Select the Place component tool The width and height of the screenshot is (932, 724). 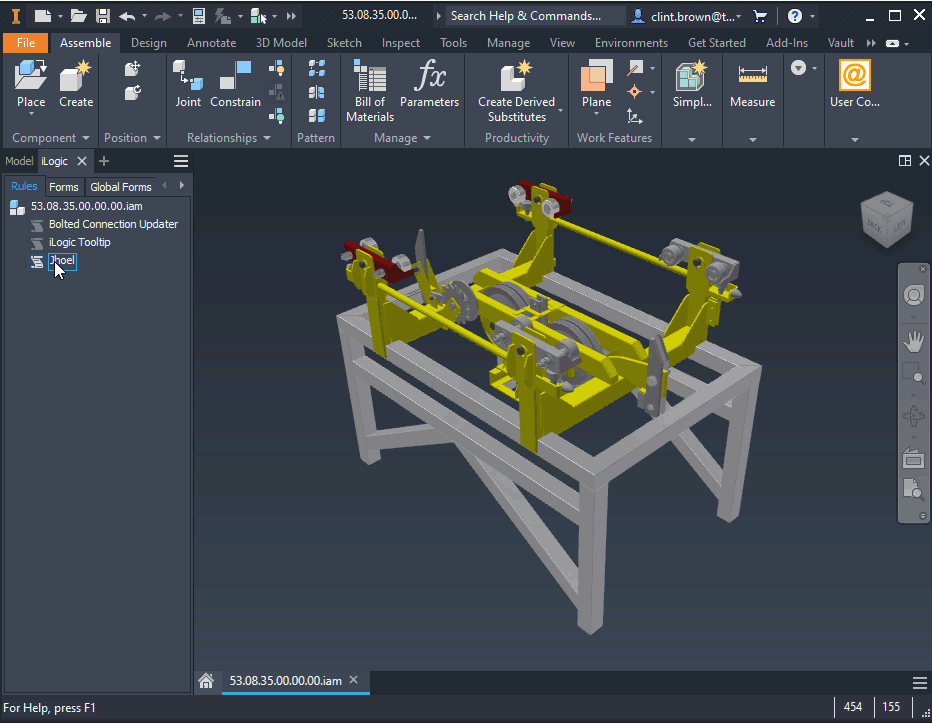pos(30,85)
